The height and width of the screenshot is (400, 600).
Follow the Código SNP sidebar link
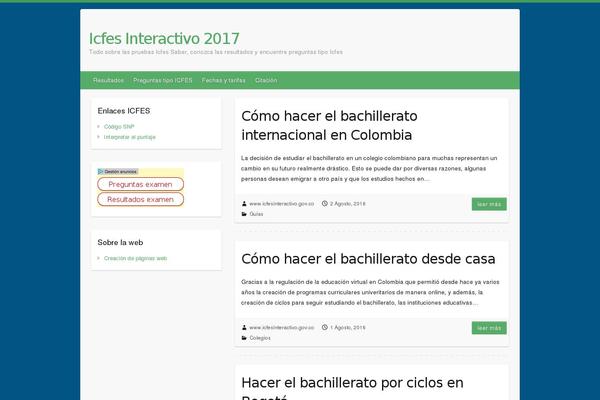119,127
